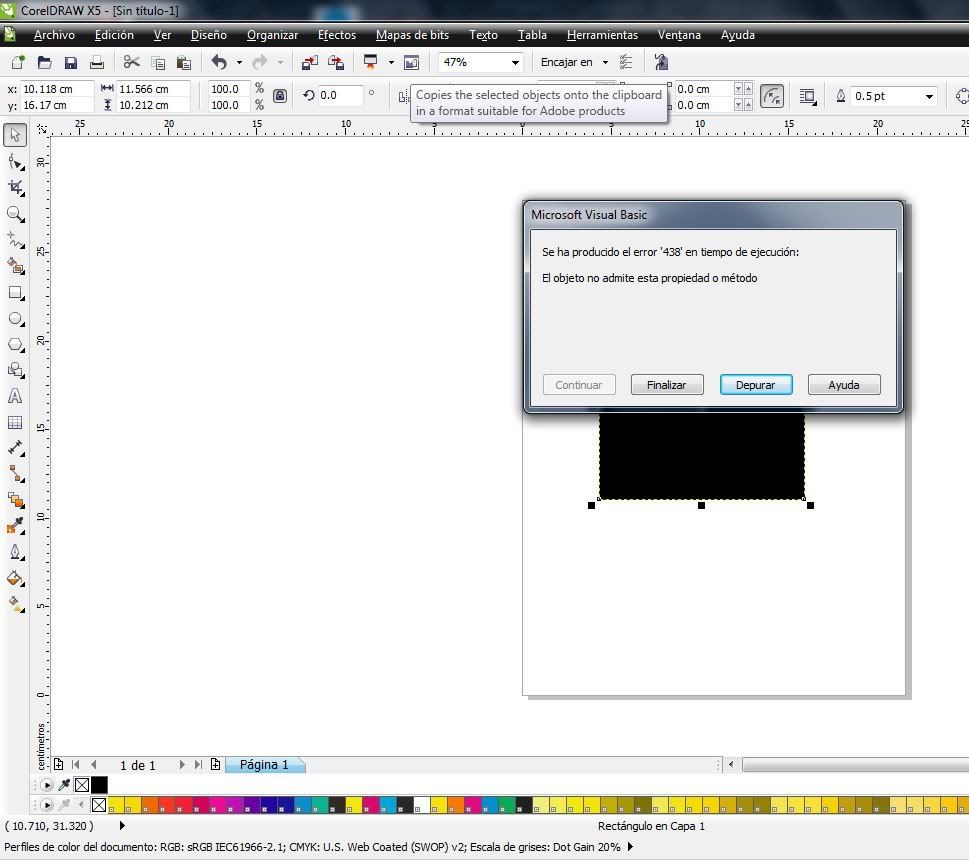Click the Finalizar button
This screenshot has width=969, height=860.
(667, 385)
